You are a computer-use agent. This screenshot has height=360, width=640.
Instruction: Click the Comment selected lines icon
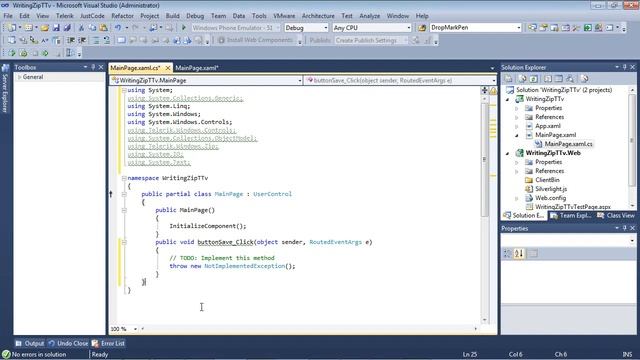[96, 40]
